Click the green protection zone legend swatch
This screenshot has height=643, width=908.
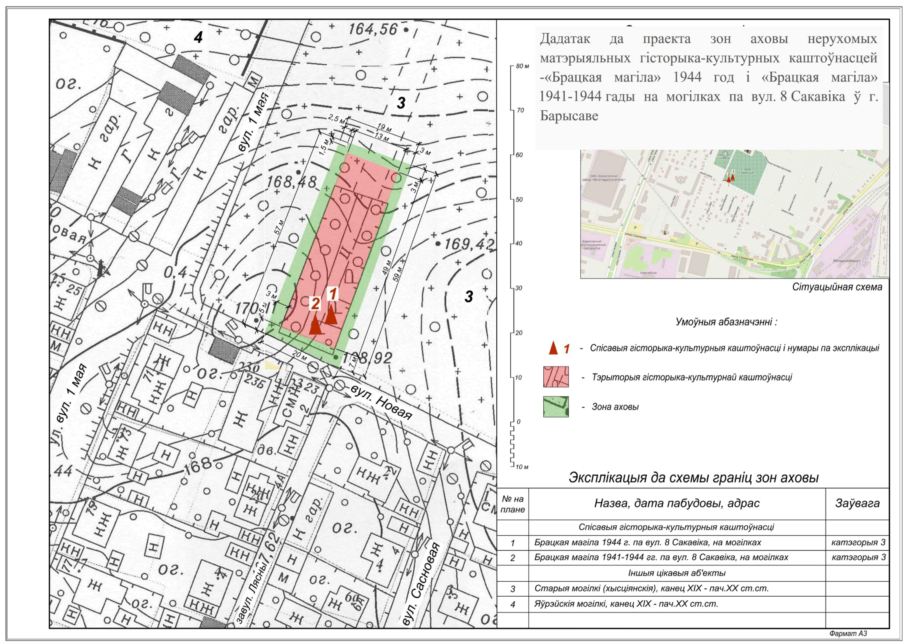(556, 407)
